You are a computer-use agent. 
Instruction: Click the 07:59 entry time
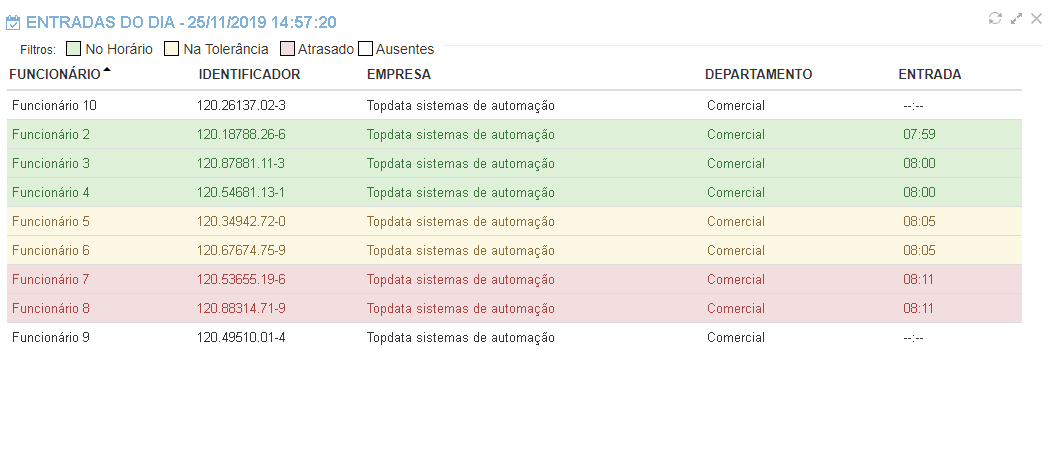(x=919, y=134)
